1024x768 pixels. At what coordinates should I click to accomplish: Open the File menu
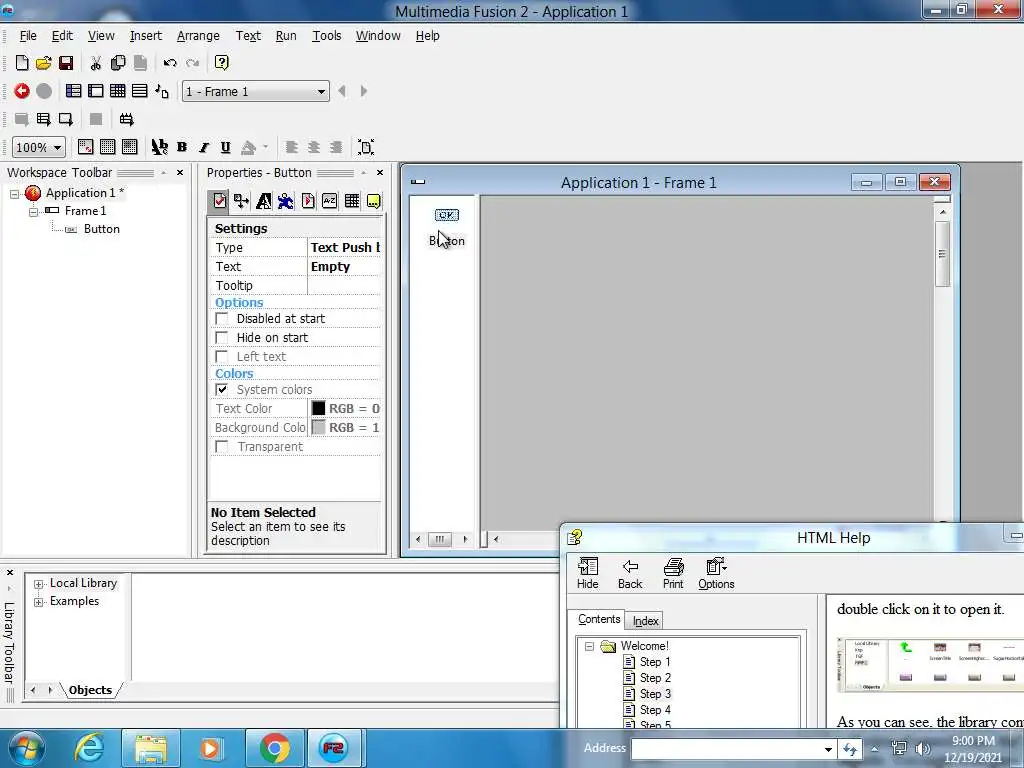coord(28,36)
